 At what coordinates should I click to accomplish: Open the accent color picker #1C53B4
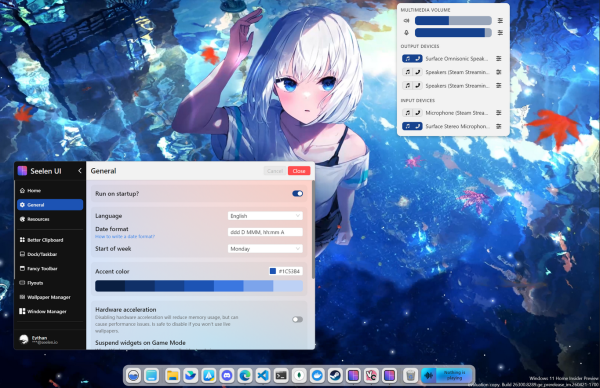(x=285, y=271)
